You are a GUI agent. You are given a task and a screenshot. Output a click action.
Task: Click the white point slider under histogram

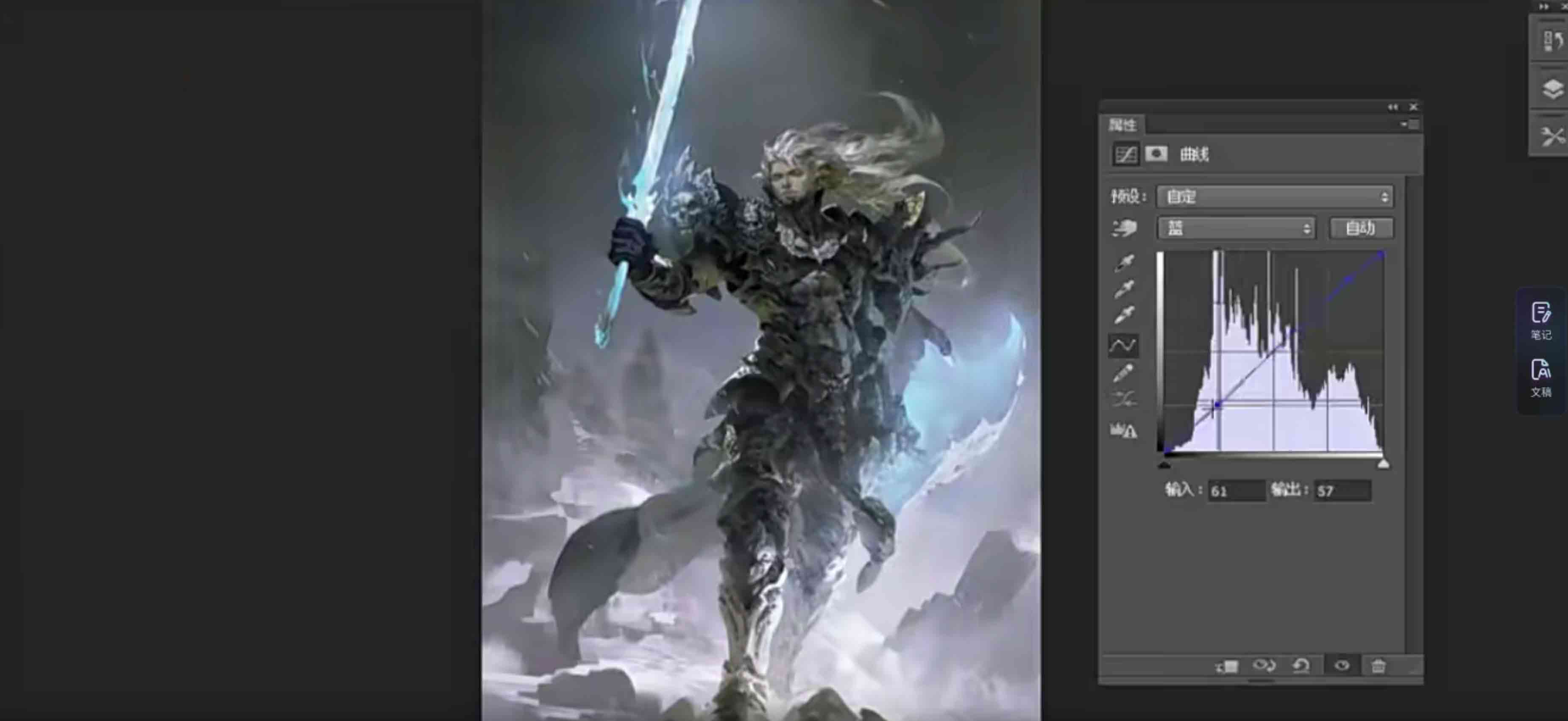coord(1383,464)
